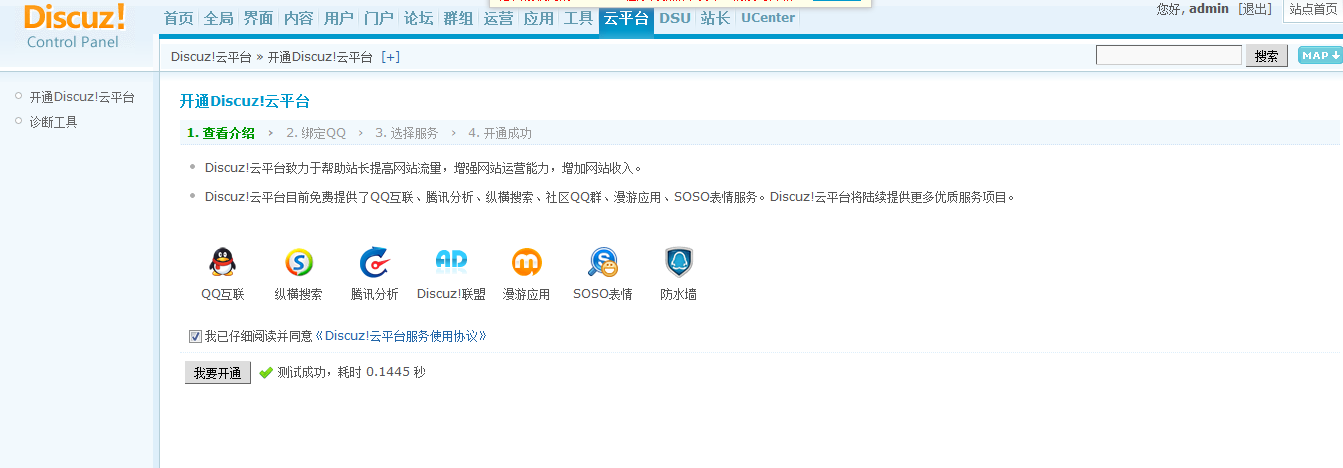Click the 腾讯分析 icon

[x=374, y=262]
